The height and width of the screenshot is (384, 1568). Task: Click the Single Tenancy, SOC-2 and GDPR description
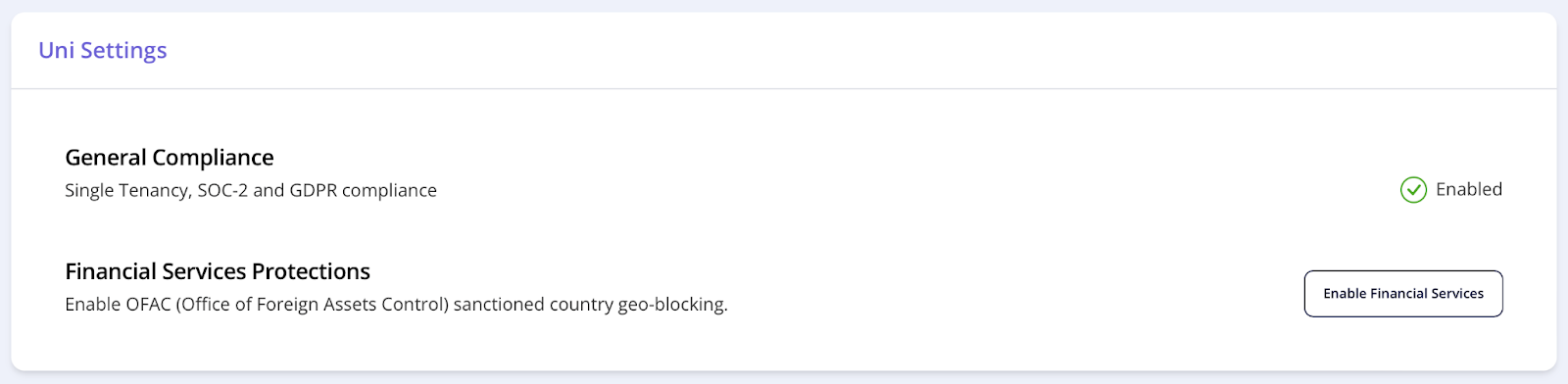point(251,191)
